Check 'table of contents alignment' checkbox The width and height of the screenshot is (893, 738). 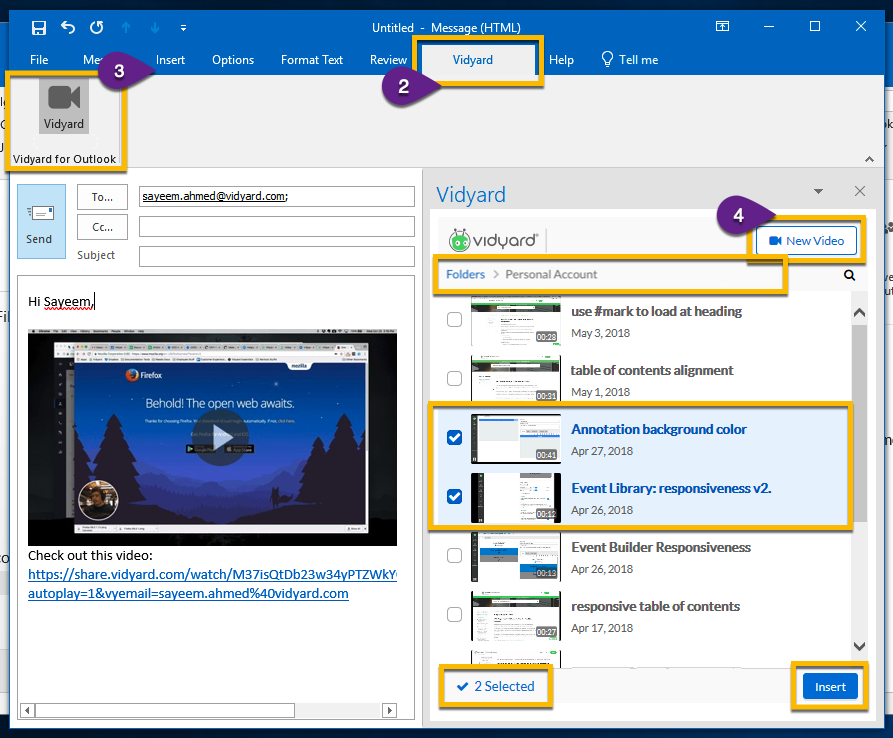click(454, 378)
